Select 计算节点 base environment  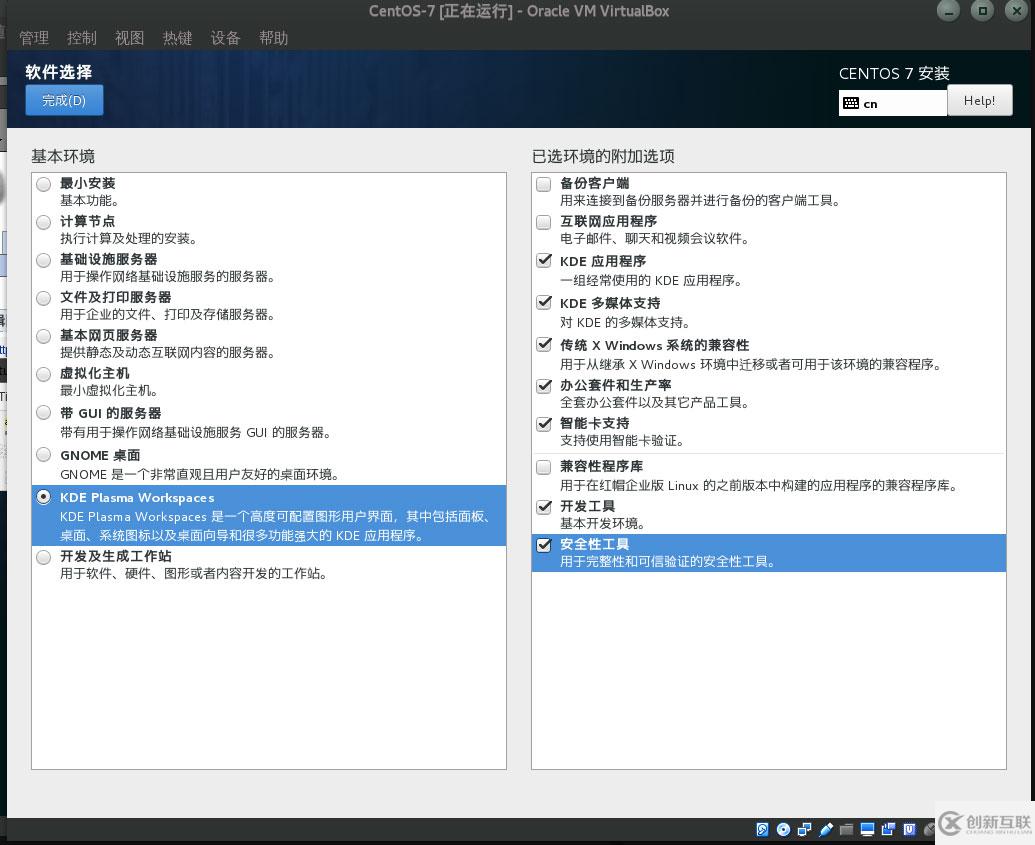[44, 222]
